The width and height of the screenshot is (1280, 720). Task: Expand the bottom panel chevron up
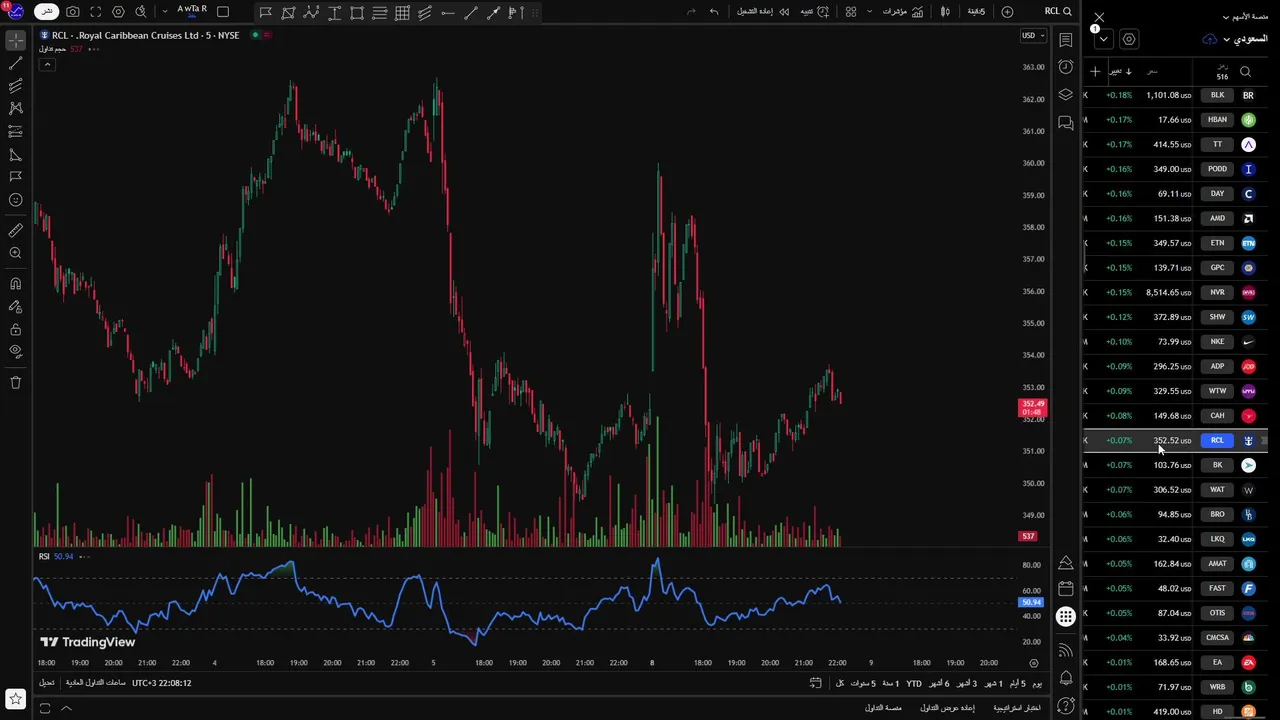66,708
